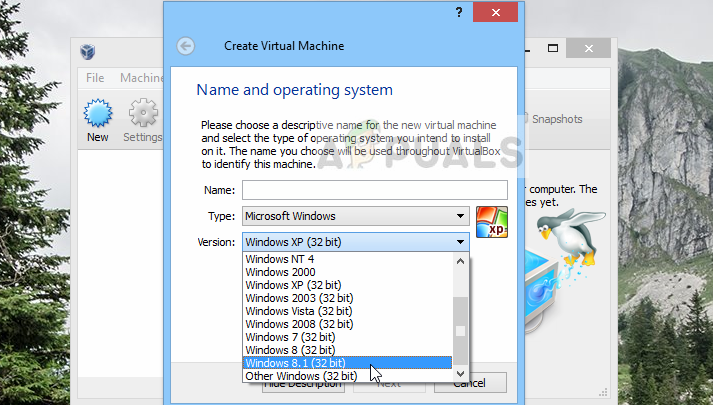Image resolution: width=713 pixels, height=405 pixels.
Task: Open the Machine menu
Action: click(x=141, y=78)
